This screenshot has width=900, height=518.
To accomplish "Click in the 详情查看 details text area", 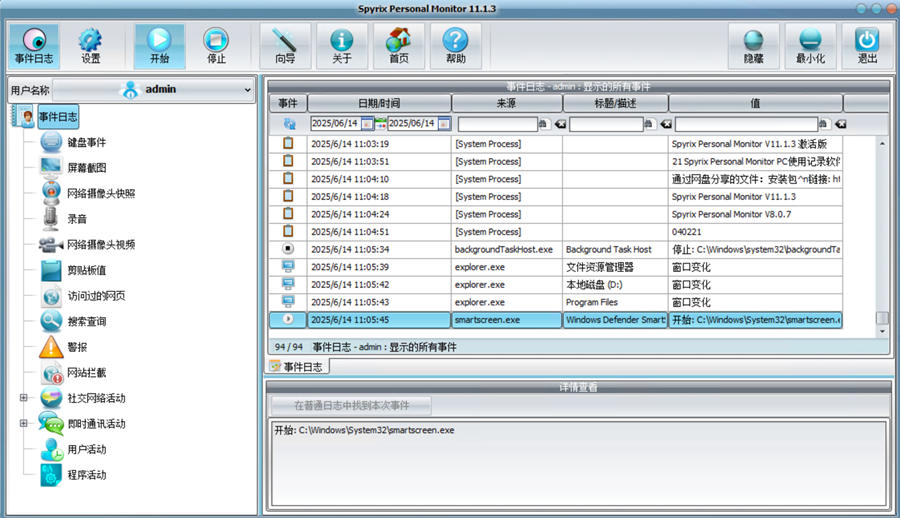I will [579, 463].
